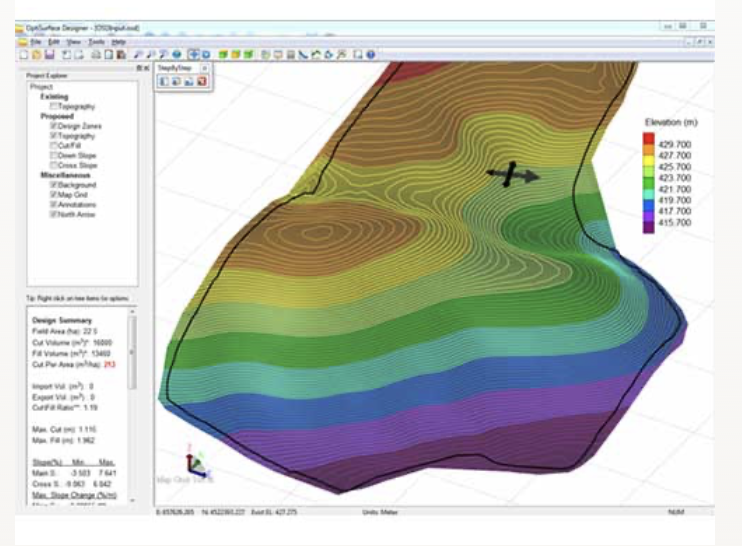Check the Existing Topography checkbox
The width and height of the screenshot is (742, 546).
54,105
